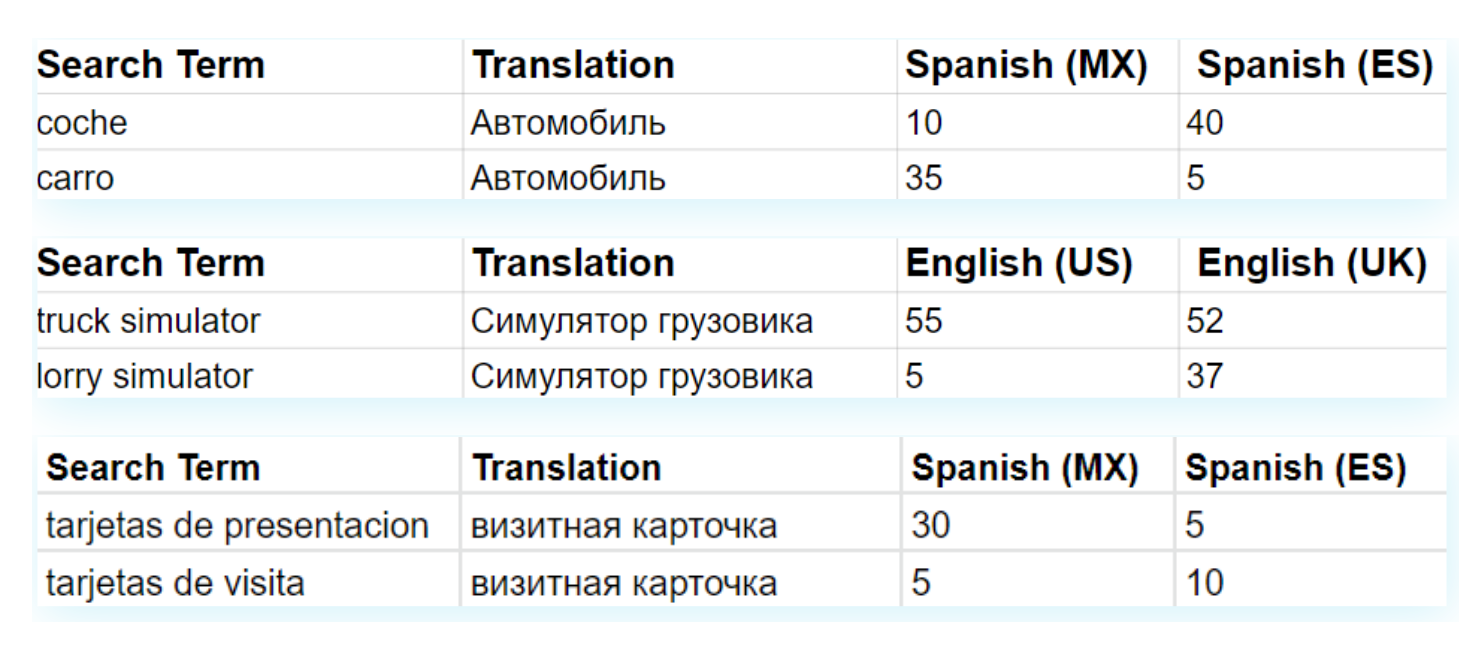Select the value 40 in the coche row
This screenshot has height=652, width=1481.
(1204, 123)
